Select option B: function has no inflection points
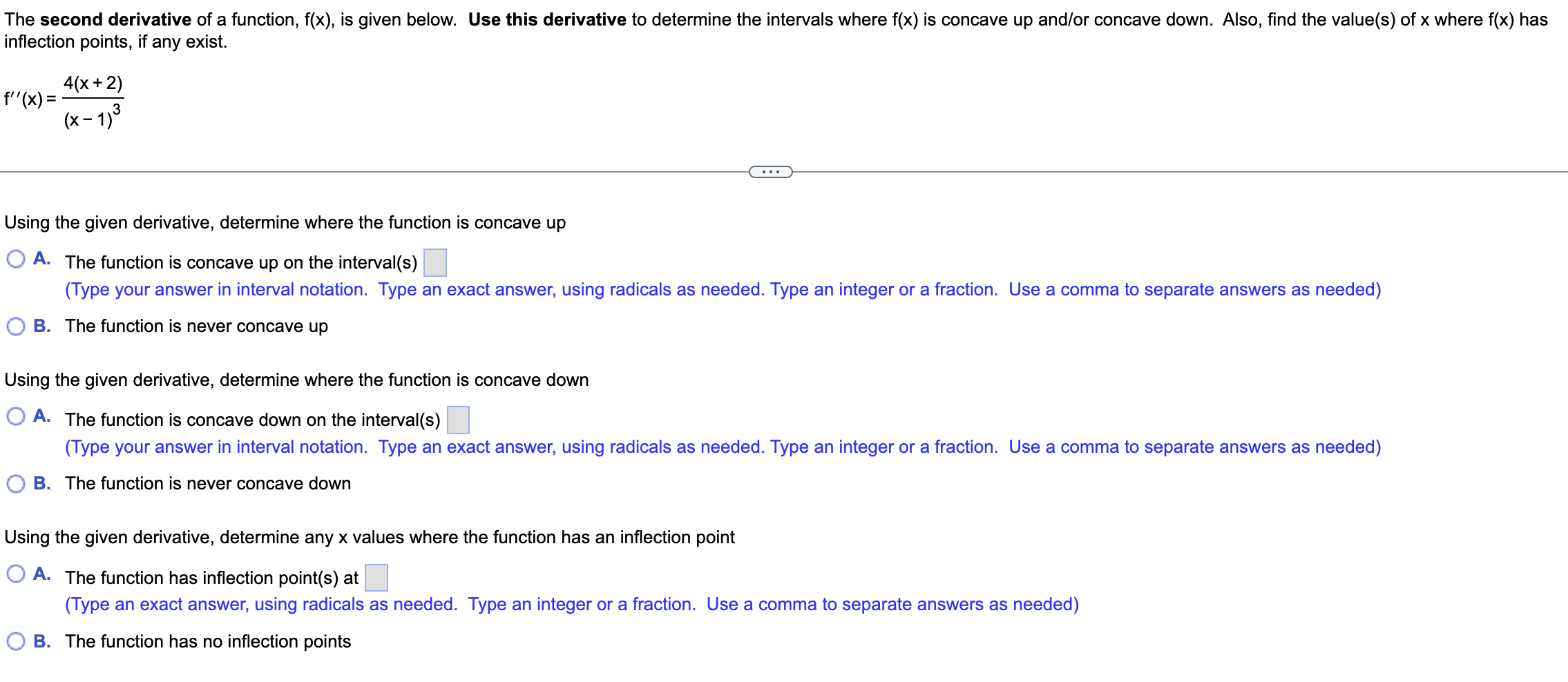Viewport: 1568px width, 682px height. [x=16, y=641]
